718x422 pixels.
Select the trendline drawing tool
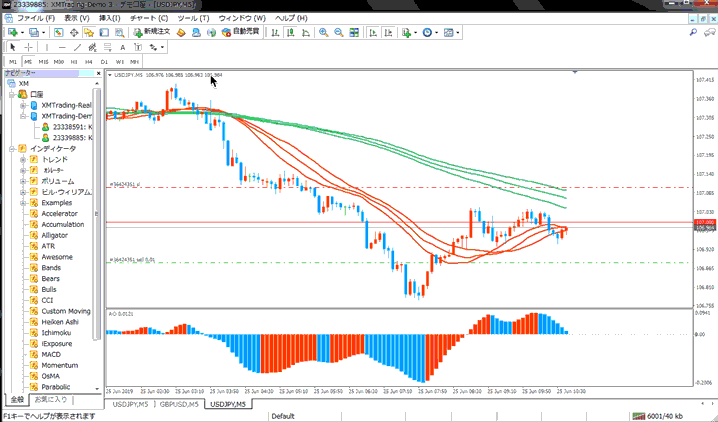[x=77, y=47]
